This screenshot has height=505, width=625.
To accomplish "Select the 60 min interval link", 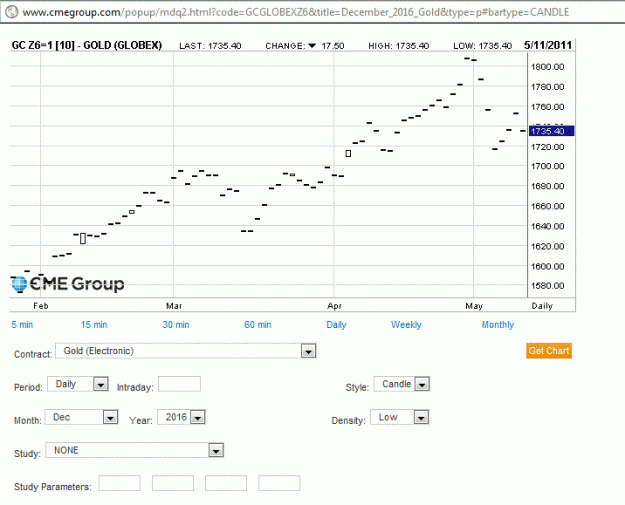I will tap(258, 325).
